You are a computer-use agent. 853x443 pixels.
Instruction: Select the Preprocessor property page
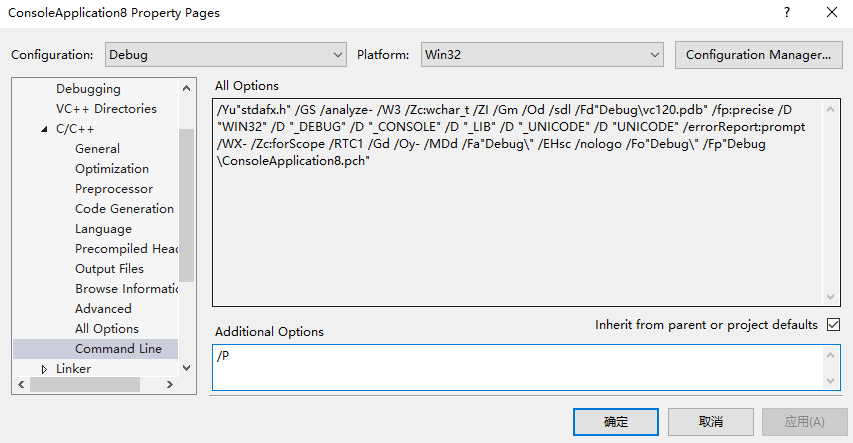(114, 189)
